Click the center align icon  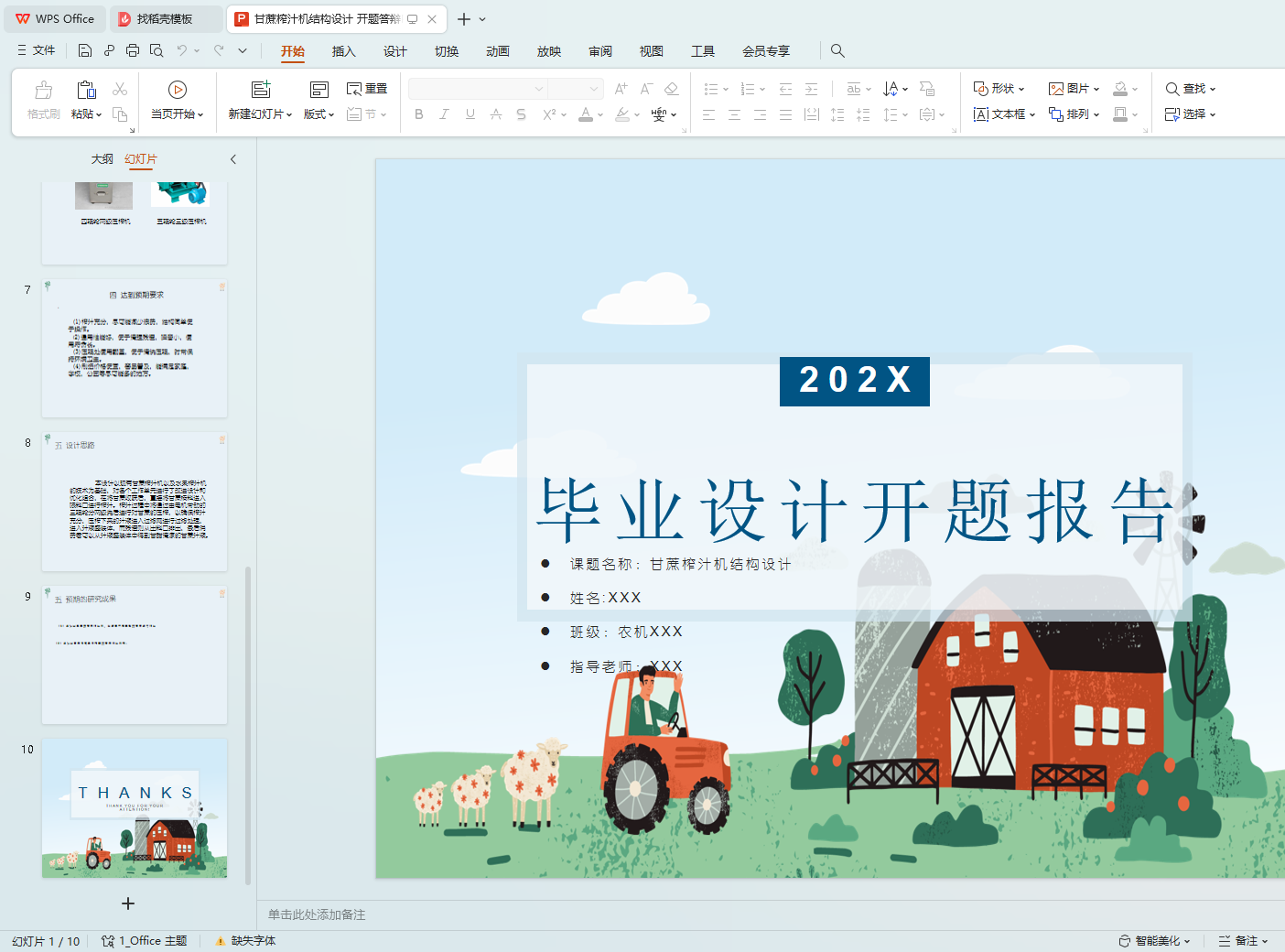(x=734, y=114)
